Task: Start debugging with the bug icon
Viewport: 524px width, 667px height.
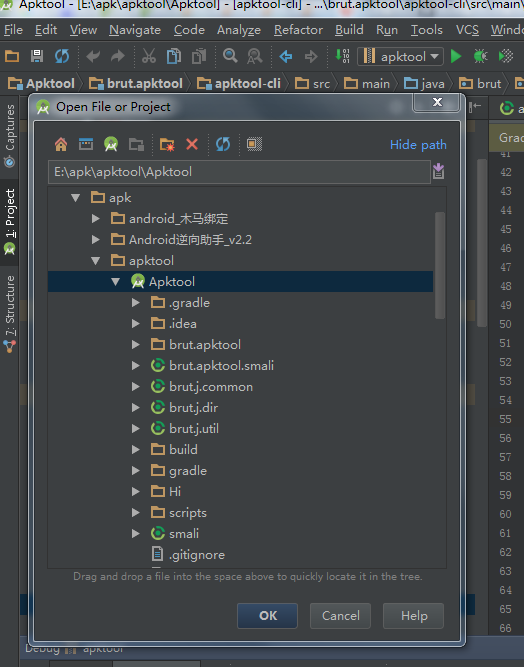Action: tap(481, 56)
